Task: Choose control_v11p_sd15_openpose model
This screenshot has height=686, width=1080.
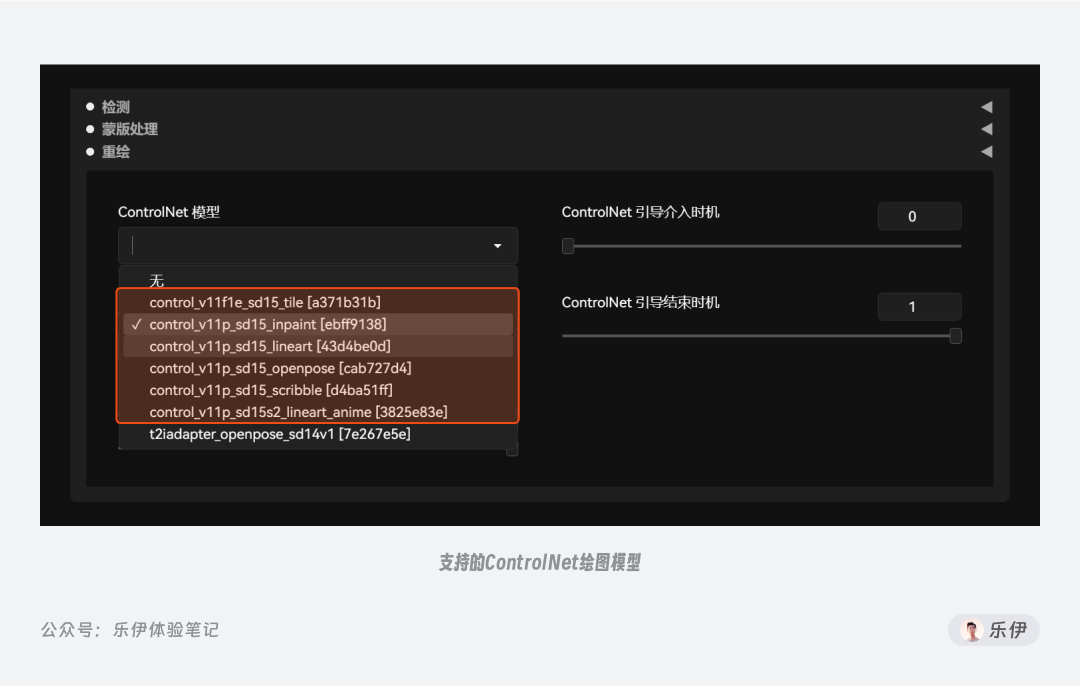Action: (x=318, y=368)
